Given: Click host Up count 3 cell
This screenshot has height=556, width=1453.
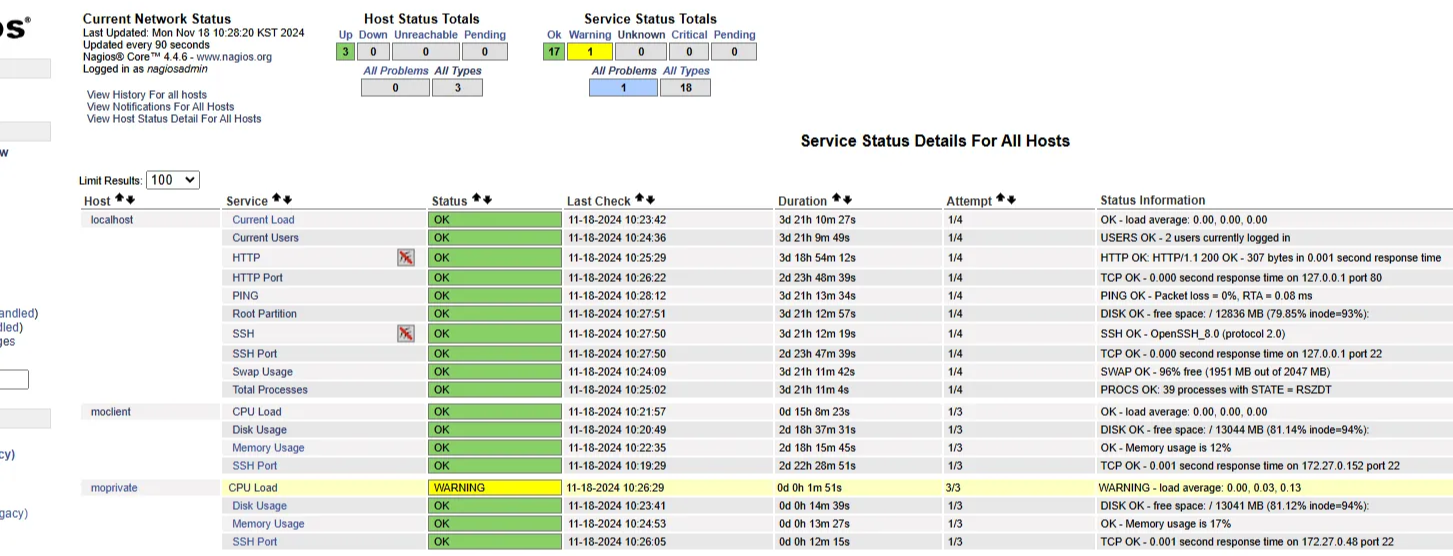Looking at the screenshot, I should 346,52.
